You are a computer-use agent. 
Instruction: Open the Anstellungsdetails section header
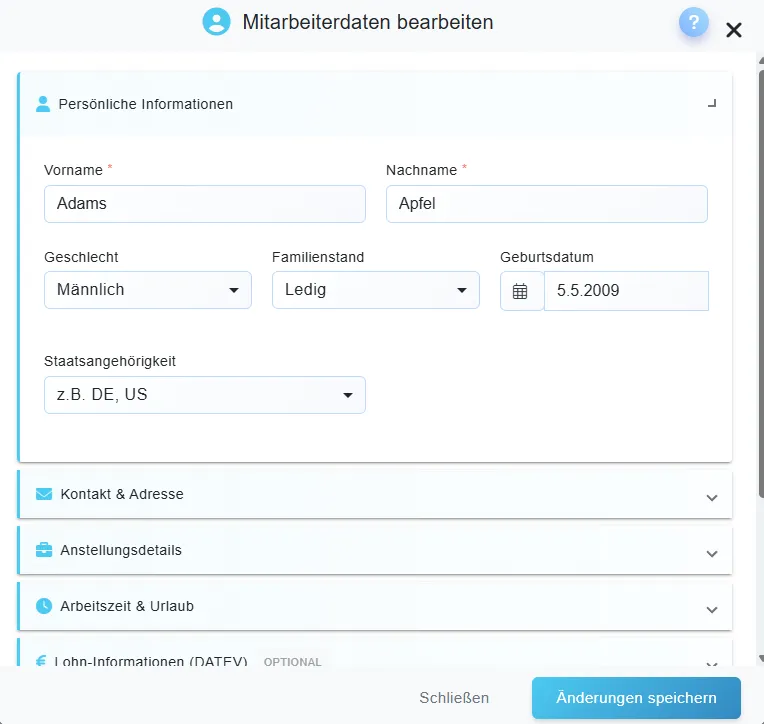(375, 550)
